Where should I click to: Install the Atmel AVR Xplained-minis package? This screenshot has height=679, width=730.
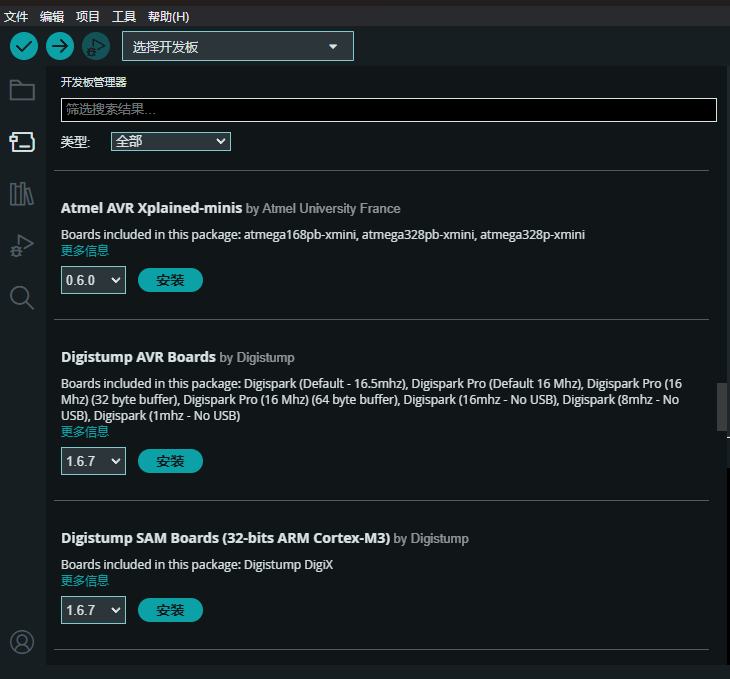(170, 281)
